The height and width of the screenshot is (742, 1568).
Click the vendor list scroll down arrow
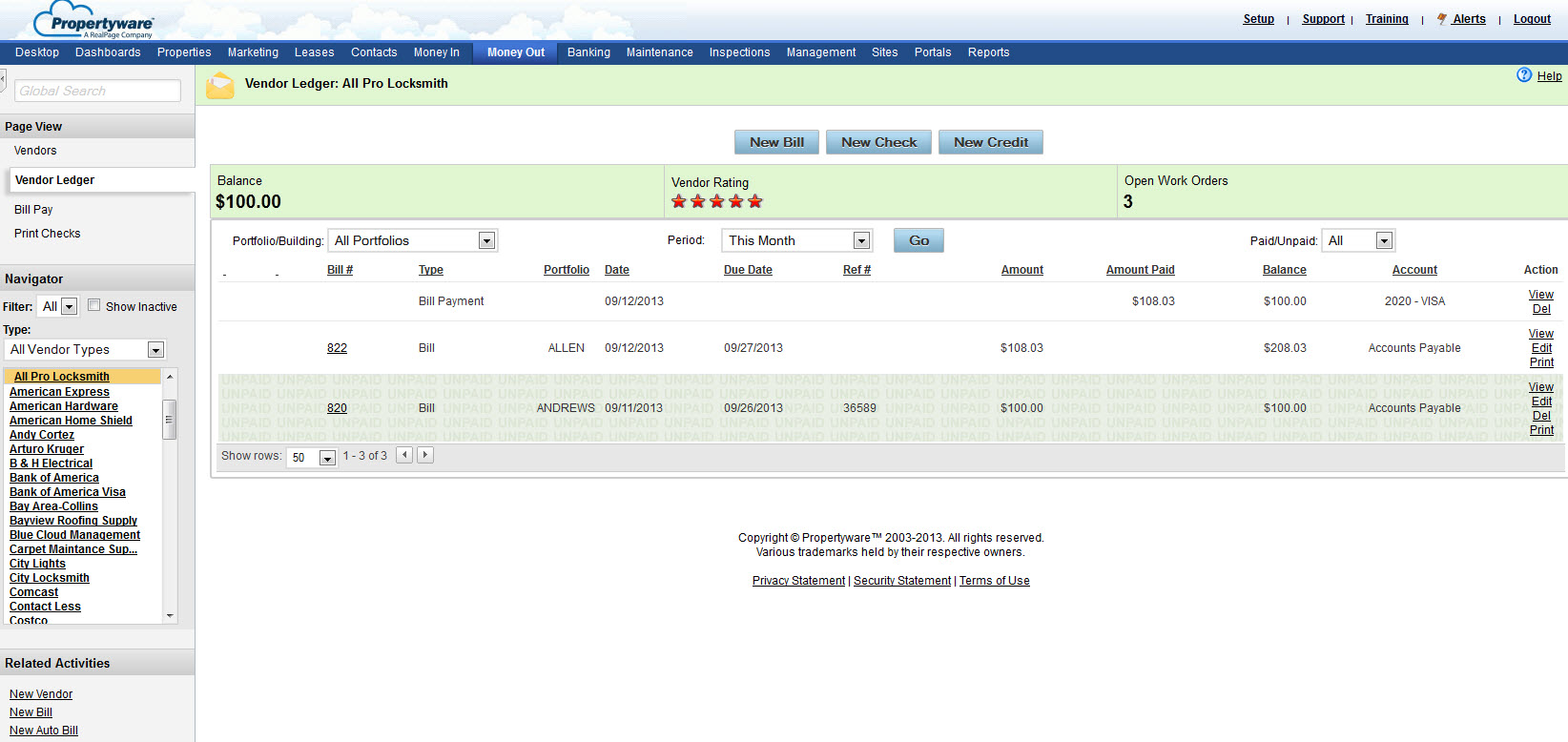click(170, 616)
